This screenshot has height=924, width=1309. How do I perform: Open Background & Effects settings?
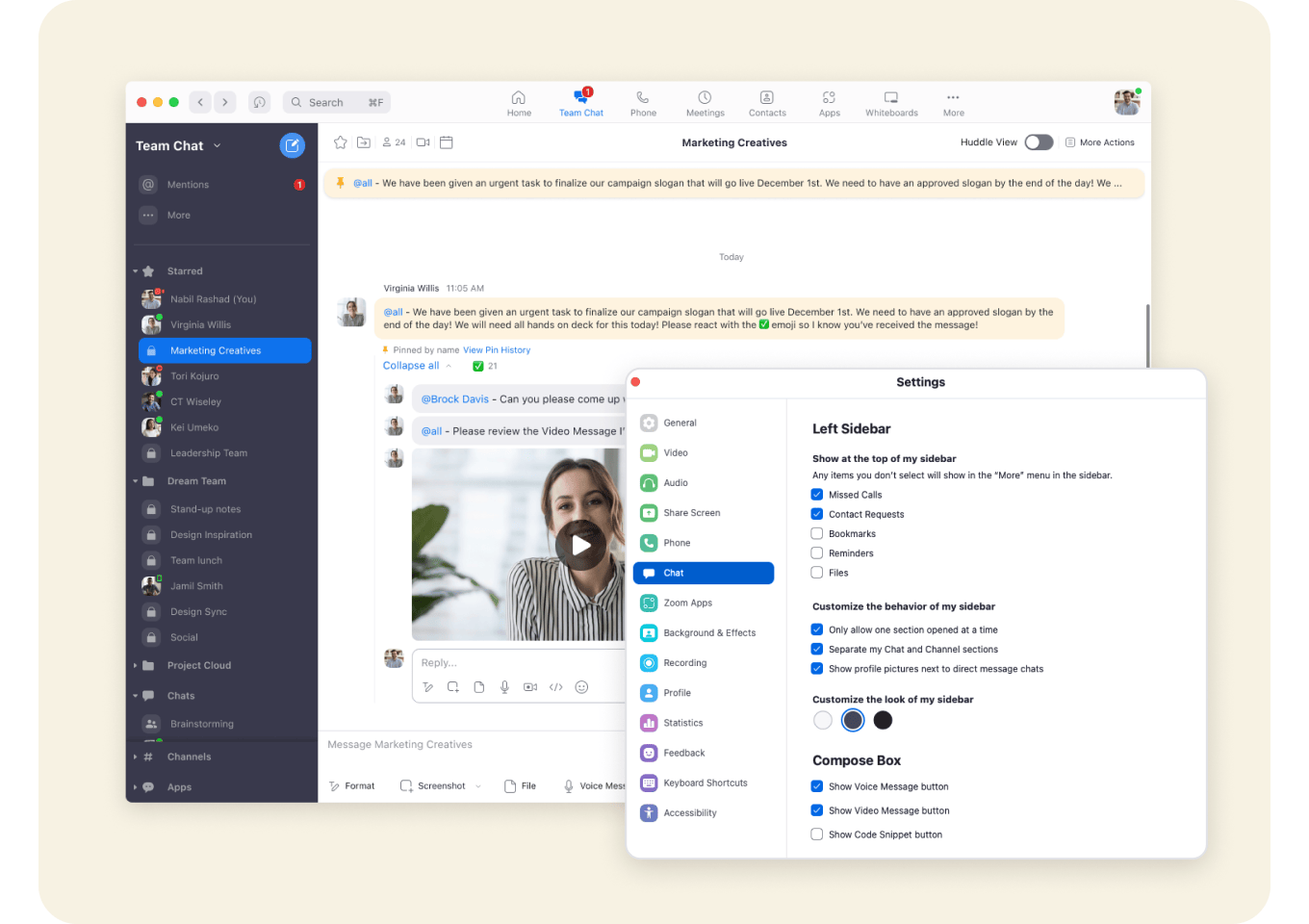pos(708,632)
